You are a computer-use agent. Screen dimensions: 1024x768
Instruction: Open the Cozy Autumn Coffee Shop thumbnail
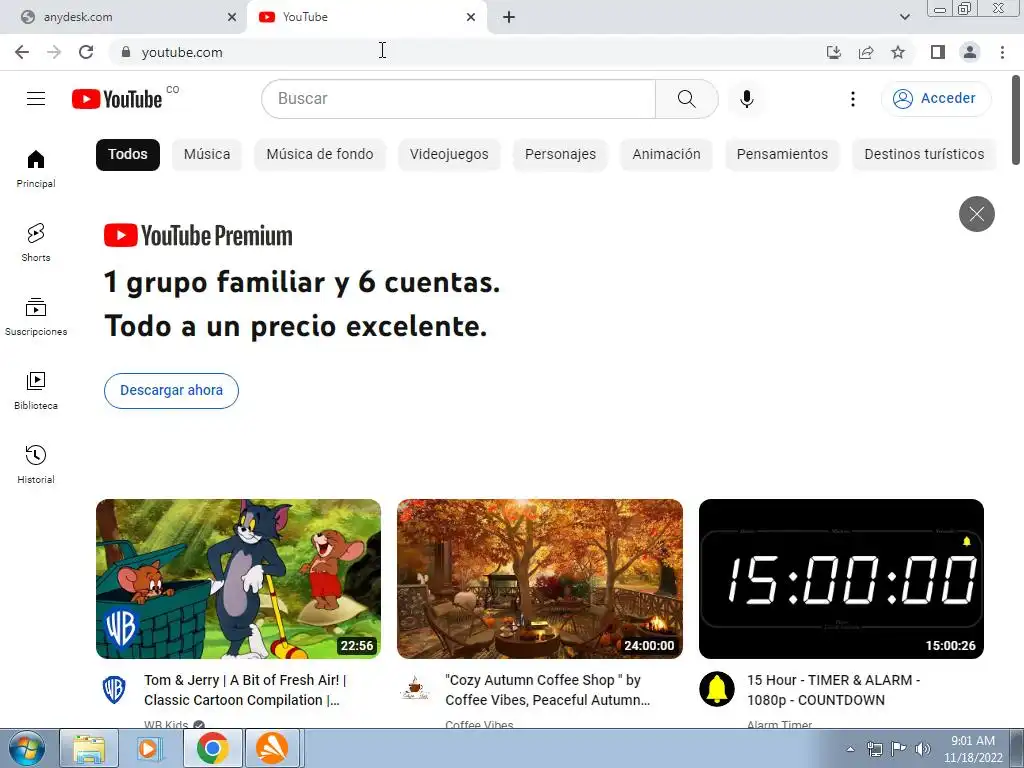click(540, 579)
